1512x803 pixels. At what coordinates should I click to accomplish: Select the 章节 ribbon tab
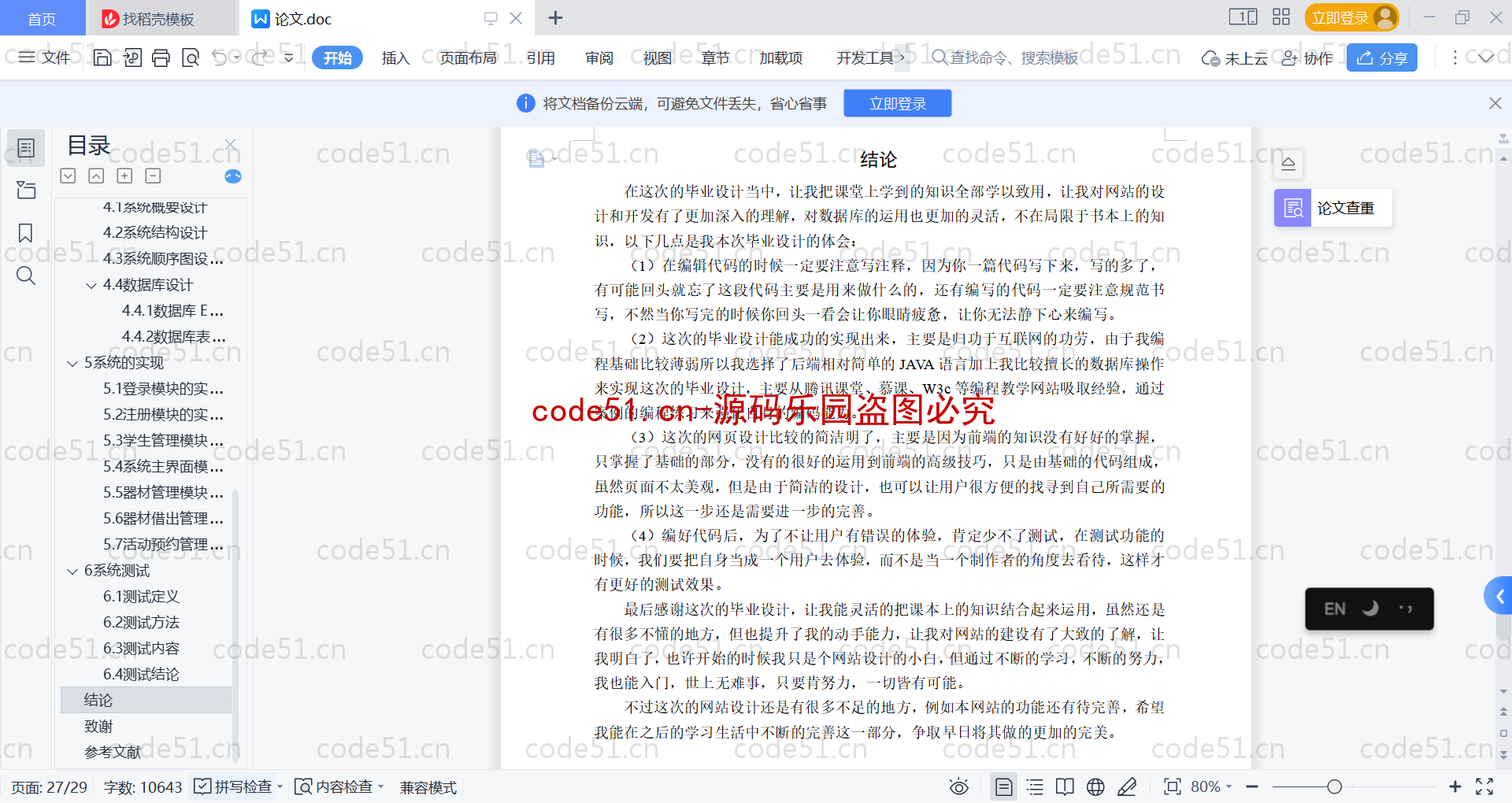[715, 57]
